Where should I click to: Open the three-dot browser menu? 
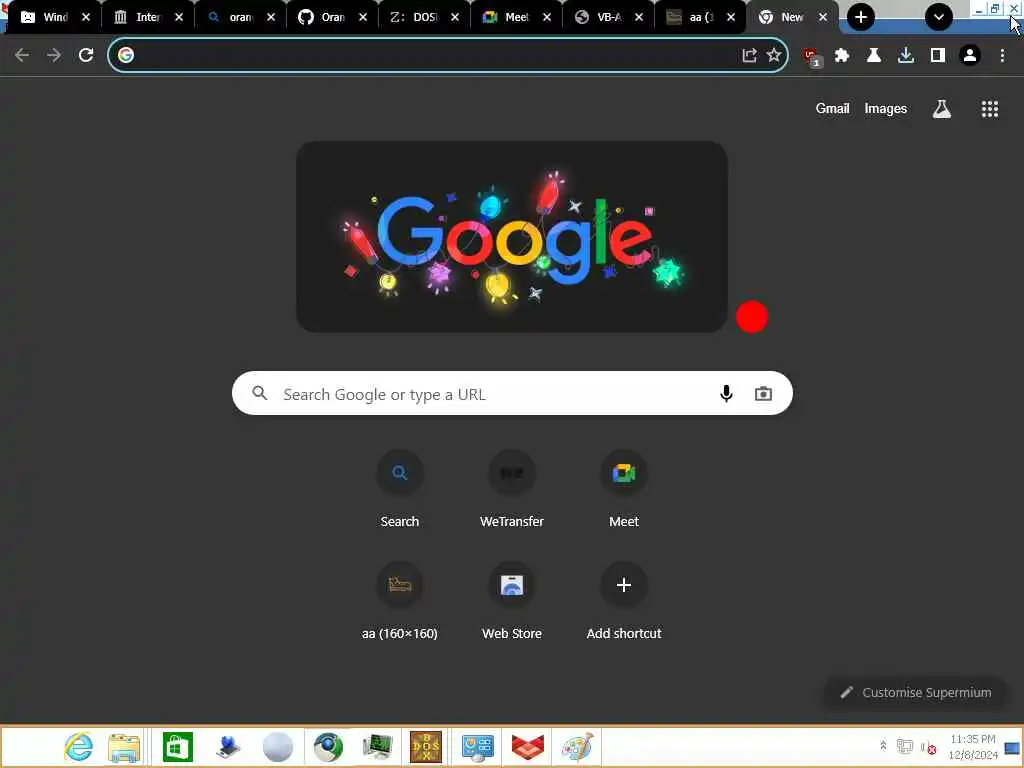pos(1002,56)
